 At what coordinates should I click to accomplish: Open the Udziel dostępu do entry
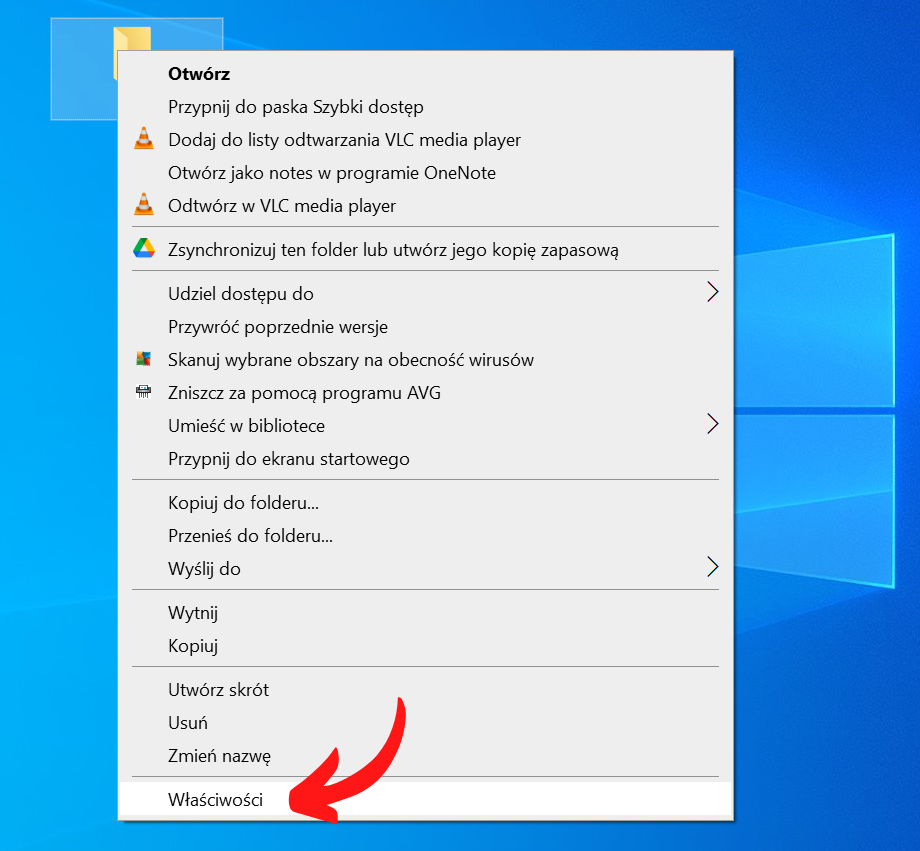pyautogui.click(x=426, y=293)
